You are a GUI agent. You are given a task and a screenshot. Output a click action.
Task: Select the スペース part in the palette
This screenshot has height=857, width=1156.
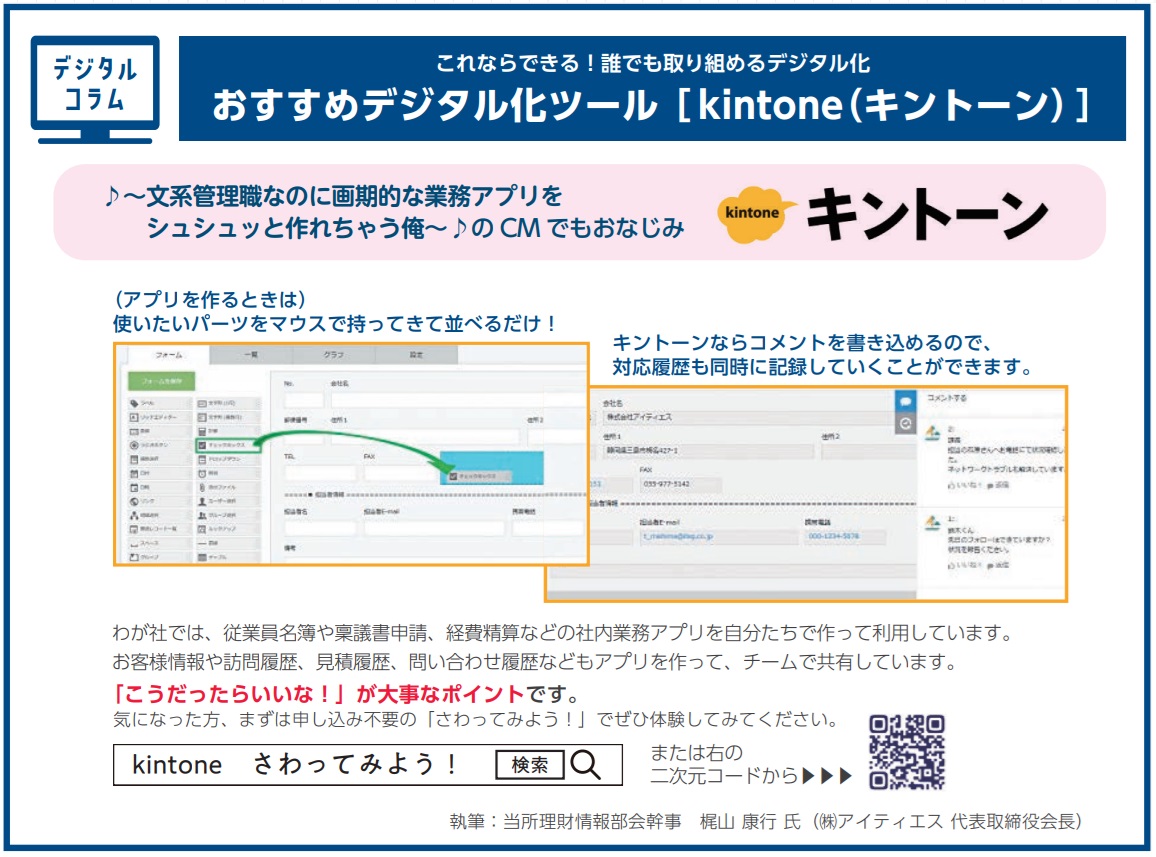coord(159,543)
